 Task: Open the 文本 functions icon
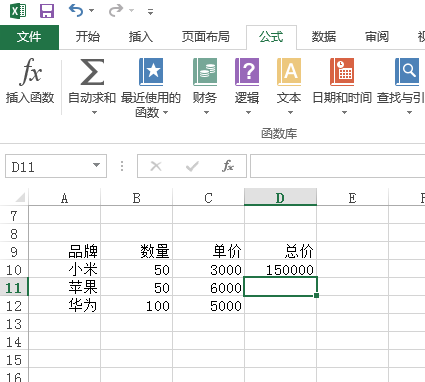point(289,72)
